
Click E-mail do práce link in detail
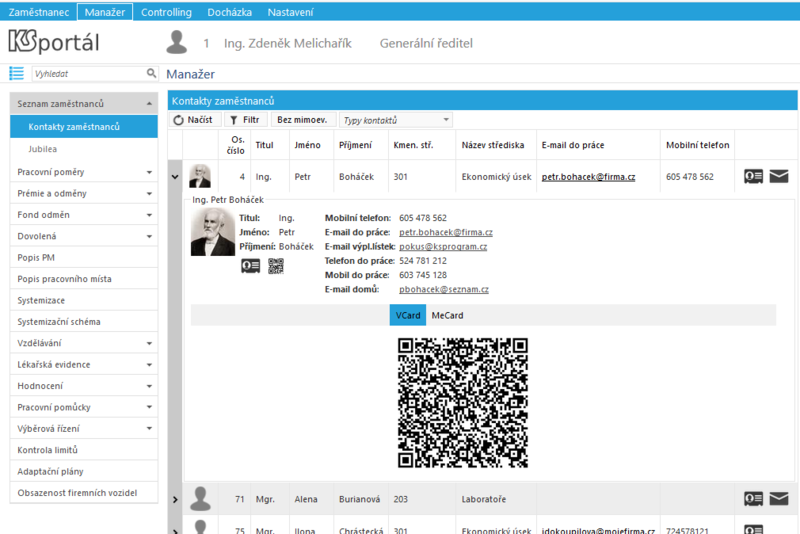[445, 232]
